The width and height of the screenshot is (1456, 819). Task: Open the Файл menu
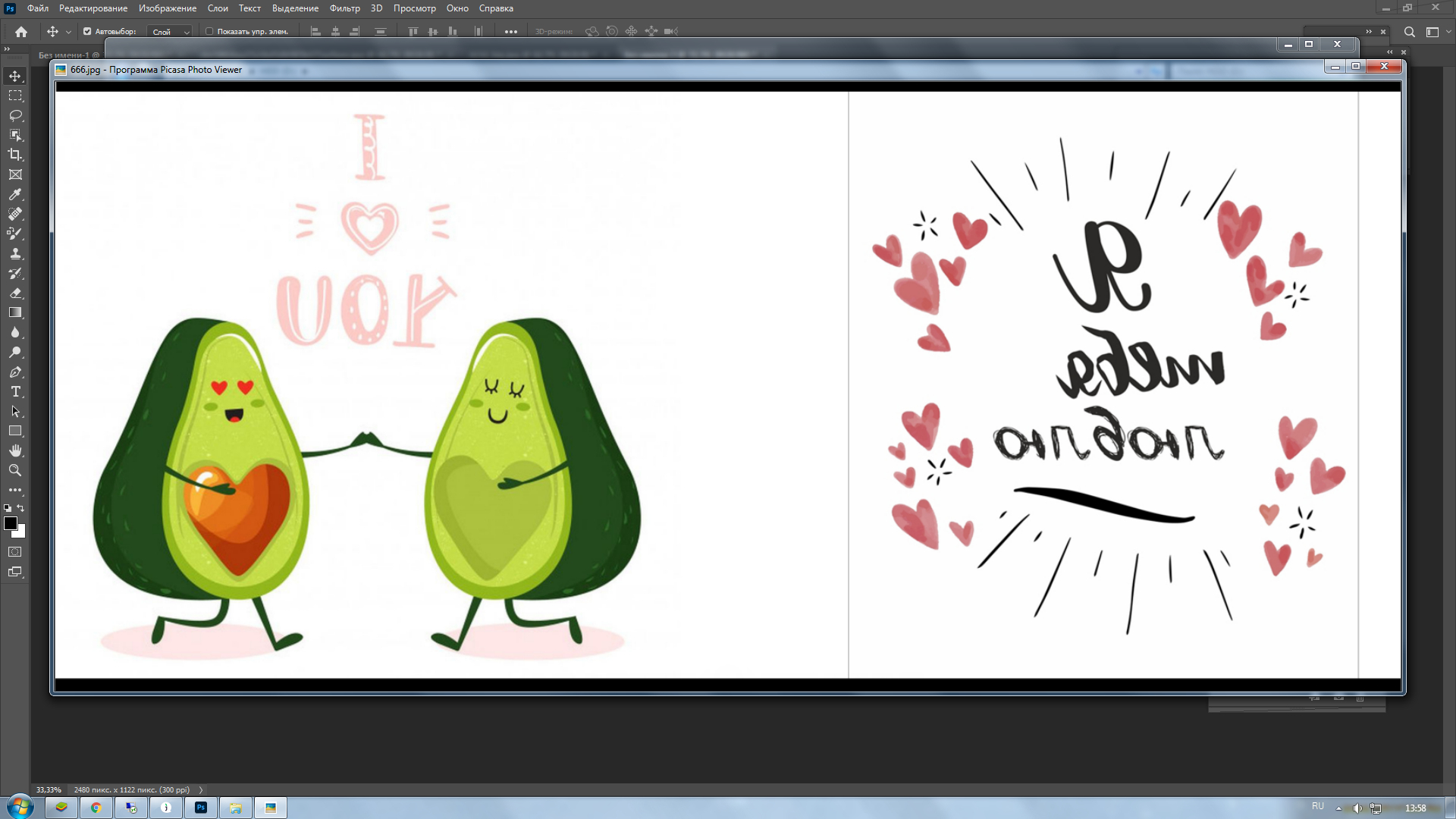coord(38,8)
